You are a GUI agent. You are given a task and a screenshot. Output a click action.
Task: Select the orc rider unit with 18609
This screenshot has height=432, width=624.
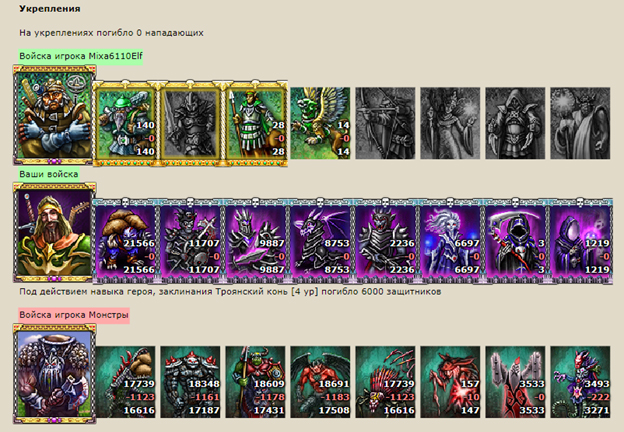pos(255,382)
